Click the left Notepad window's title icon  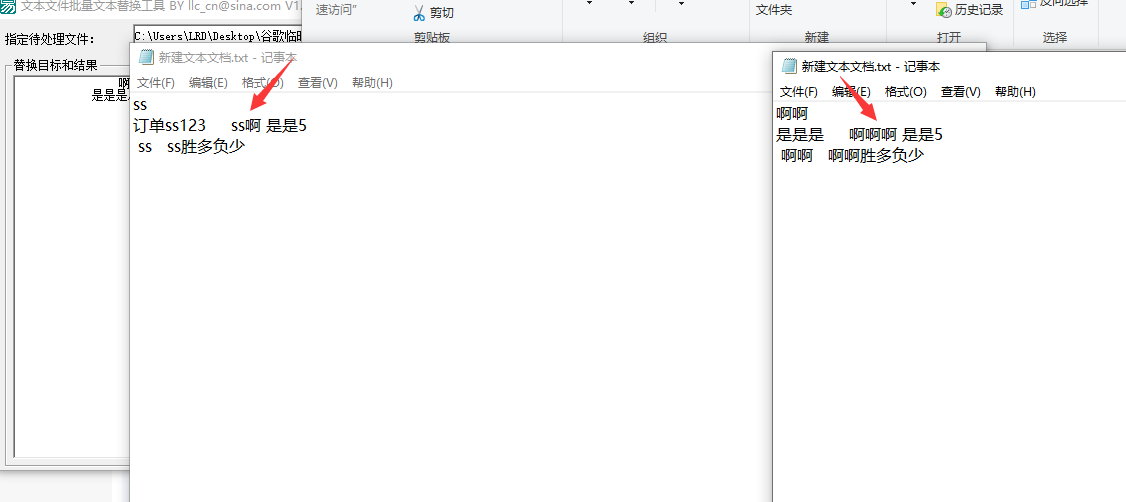click(x=146, y=58)
